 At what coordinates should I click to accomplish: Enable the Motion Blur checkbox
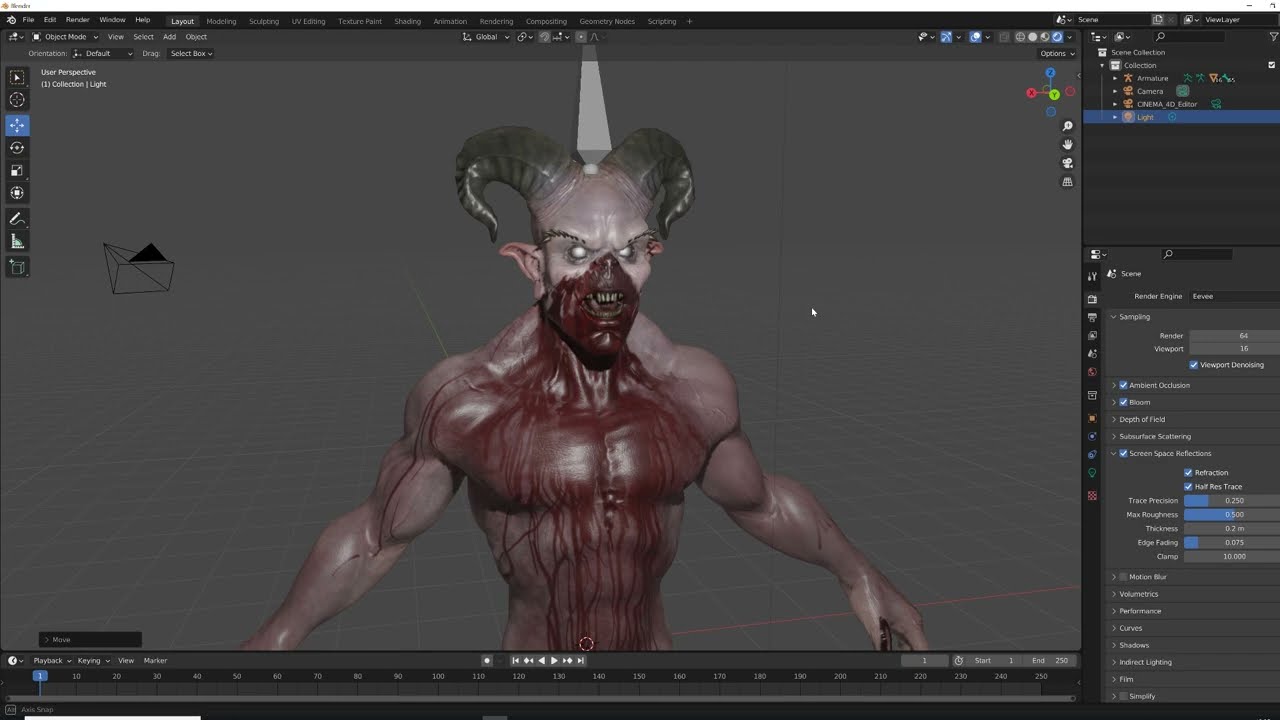(x=1123, y=577)
